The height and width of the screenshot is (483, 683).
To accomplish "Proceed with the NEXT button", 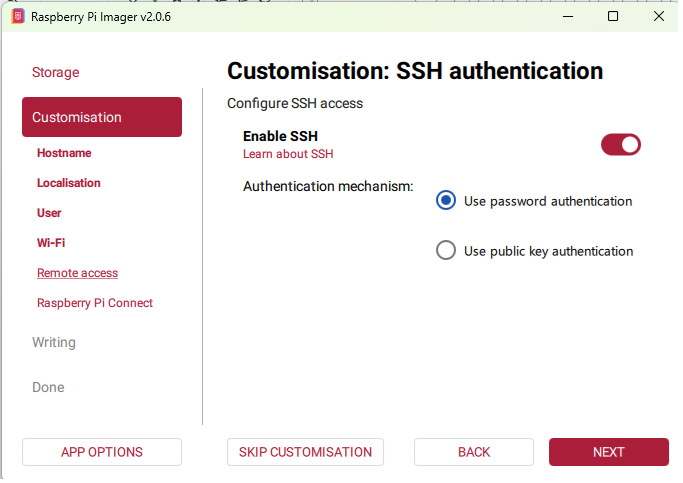I will click(x=608, y=452).
